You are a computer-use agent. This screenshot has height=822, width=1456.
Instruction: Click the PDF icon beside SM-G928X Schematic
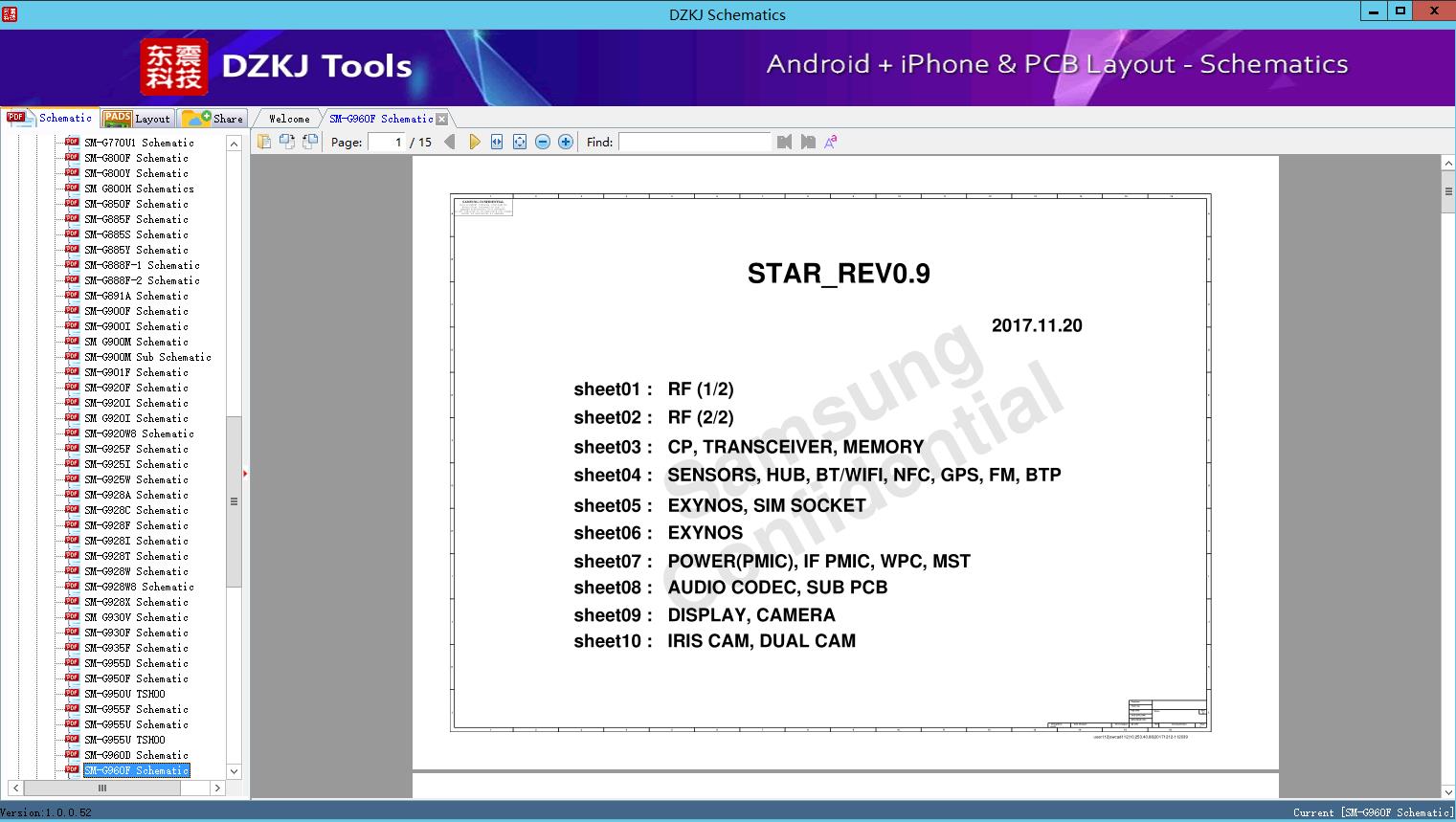click(x=72, y=601)
